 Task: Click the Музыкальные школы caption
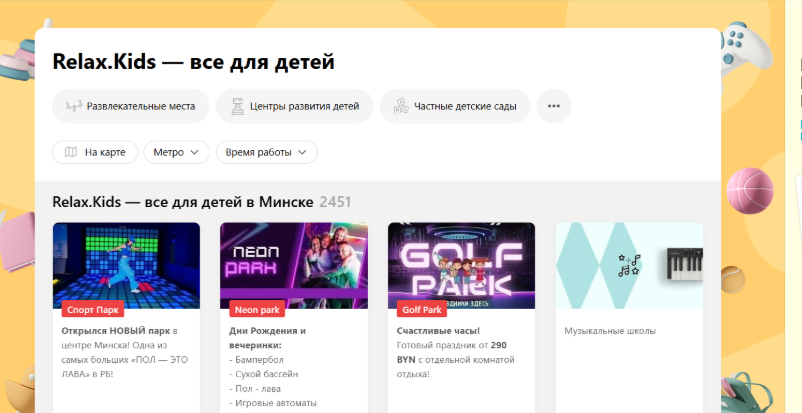(610, 331)
